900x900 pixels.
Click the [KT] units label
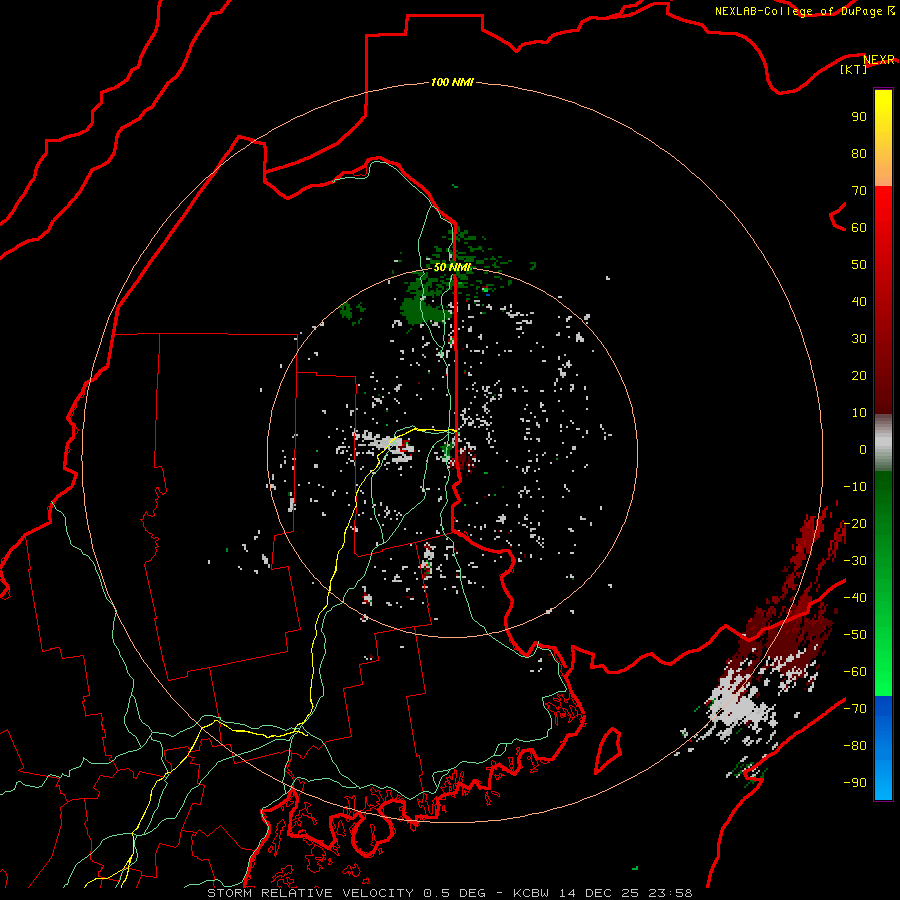(854, 69)
